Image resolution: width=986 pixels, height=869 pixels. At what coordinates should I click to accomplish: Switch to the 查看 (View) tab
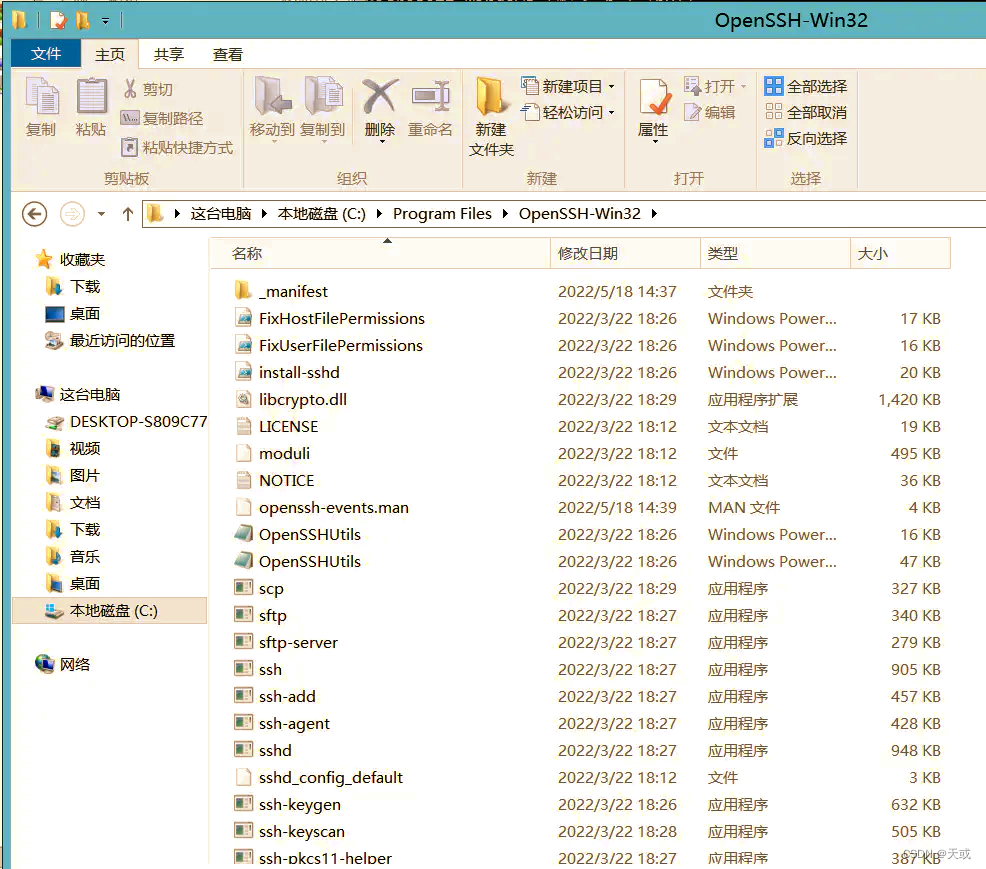pyautogui.click(x=227, y=54)
